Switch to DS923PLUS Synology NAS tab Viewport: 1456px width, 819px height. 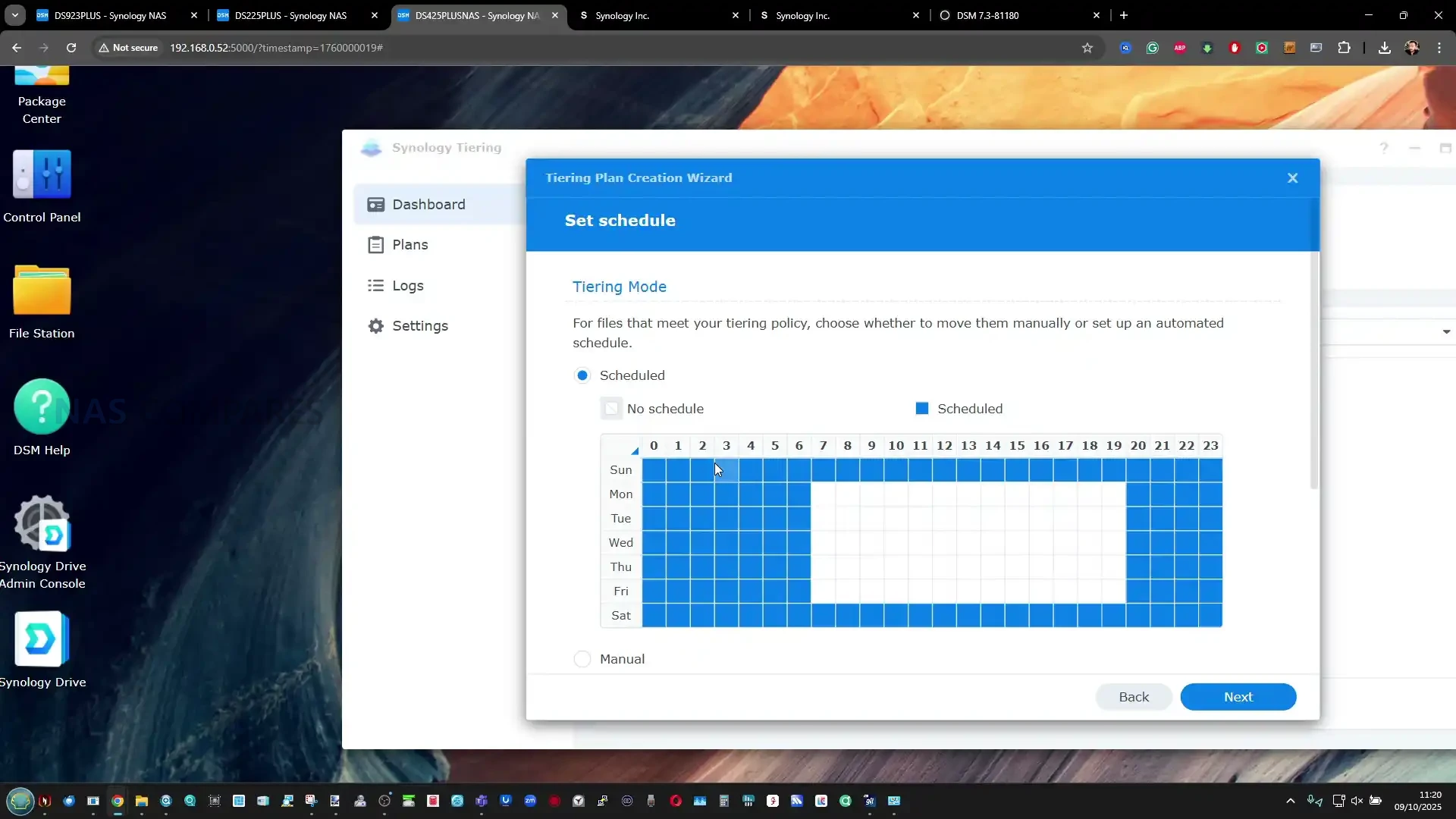[111, 15]
